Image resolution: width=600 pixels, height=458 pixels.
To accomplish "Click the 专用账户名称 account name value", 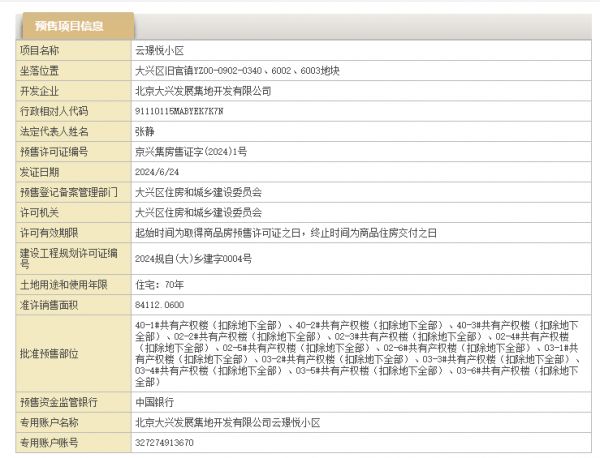I will tap(227, 423).
